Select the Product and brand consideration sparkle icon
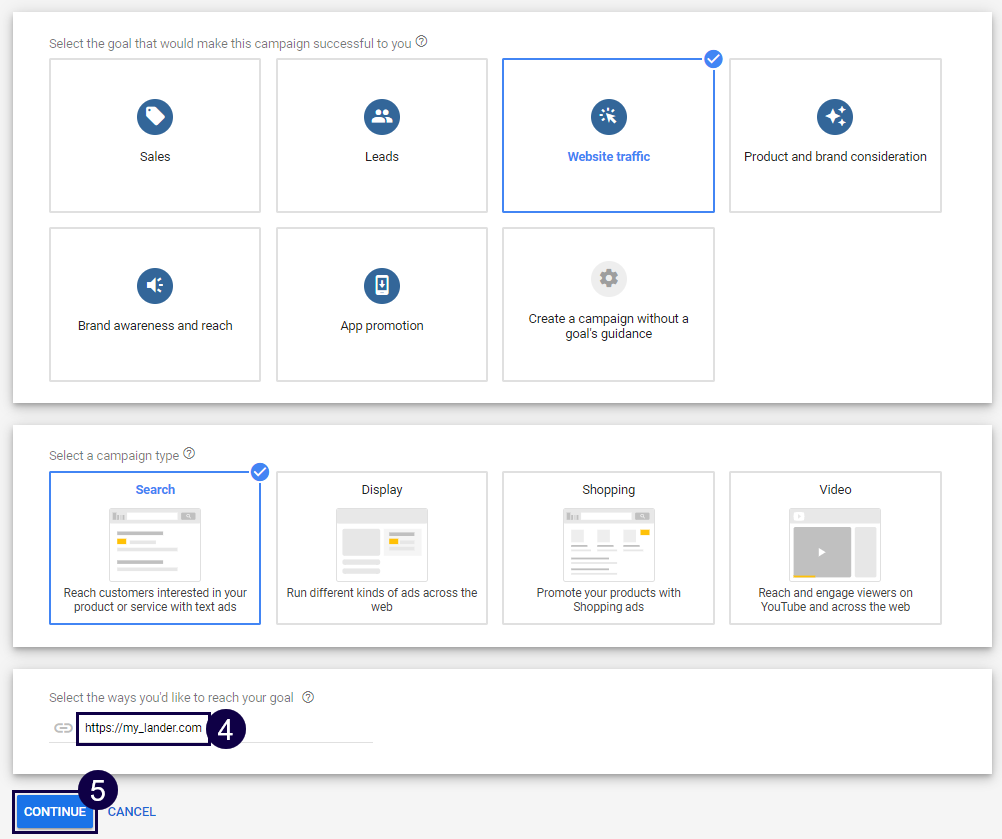Viewport: 1002px width, 839px height. (x=835, y=116)
